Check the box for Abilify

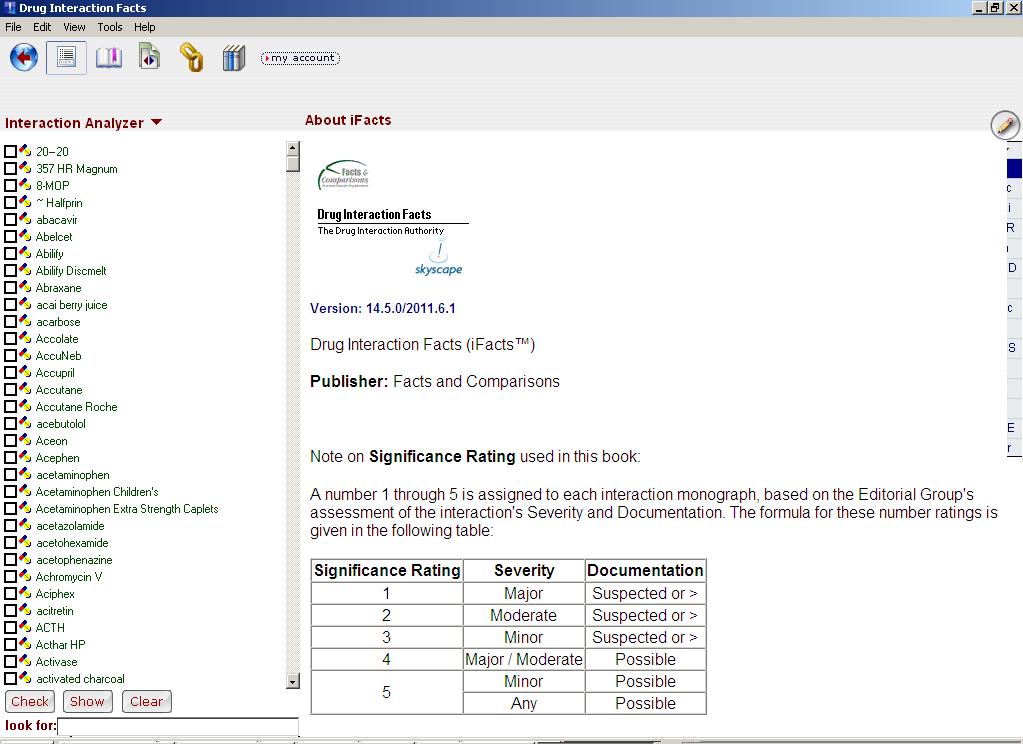tap(11, 254)
